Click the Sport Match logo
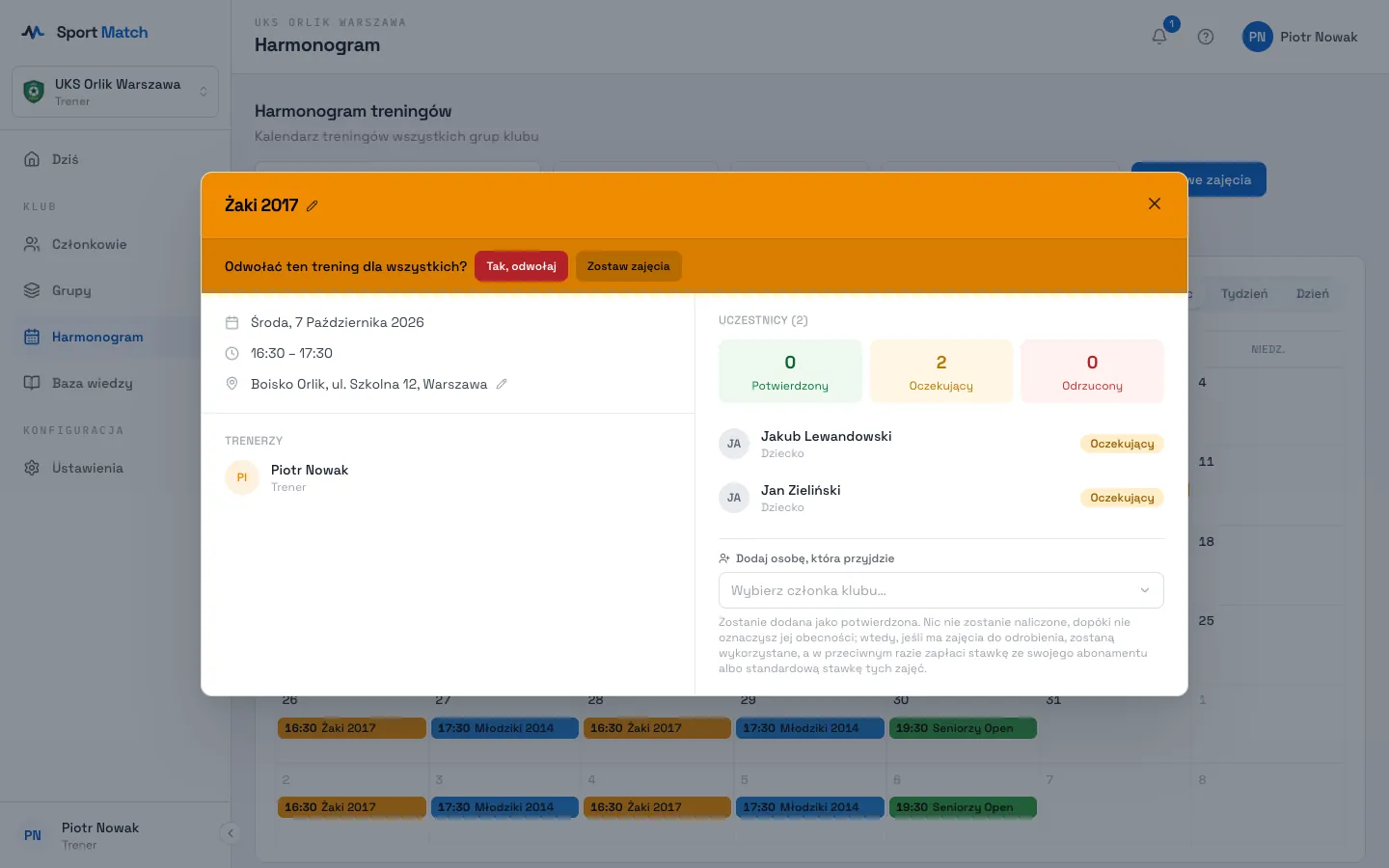Viewport: 1389px width, 868px height. [85, 33]
